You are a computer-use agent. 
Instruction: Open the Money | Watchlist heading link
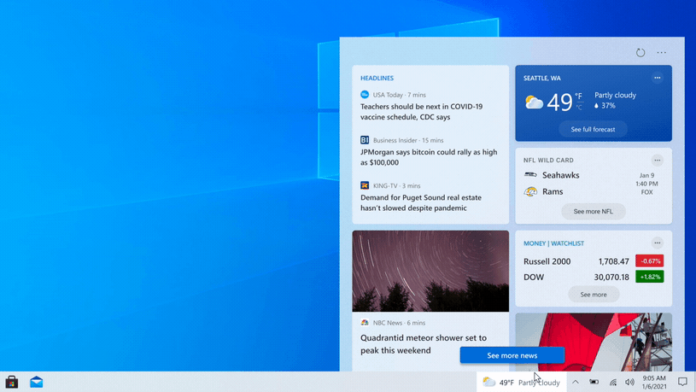554,243
